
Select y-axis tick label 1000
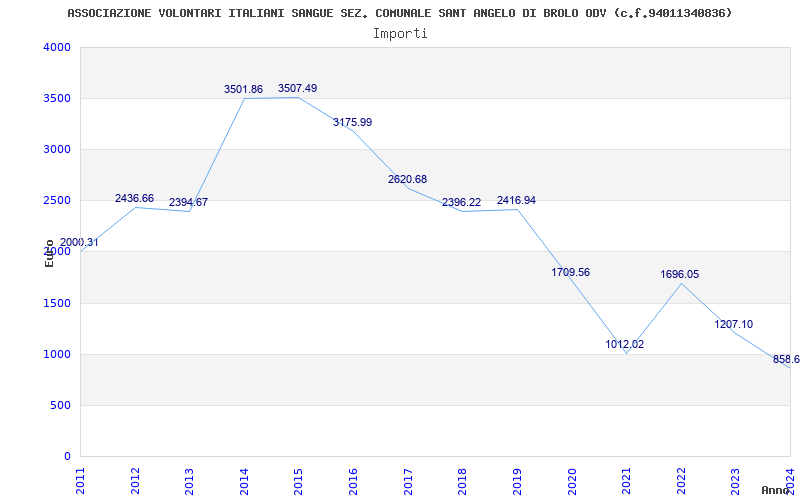coord(57,355)
